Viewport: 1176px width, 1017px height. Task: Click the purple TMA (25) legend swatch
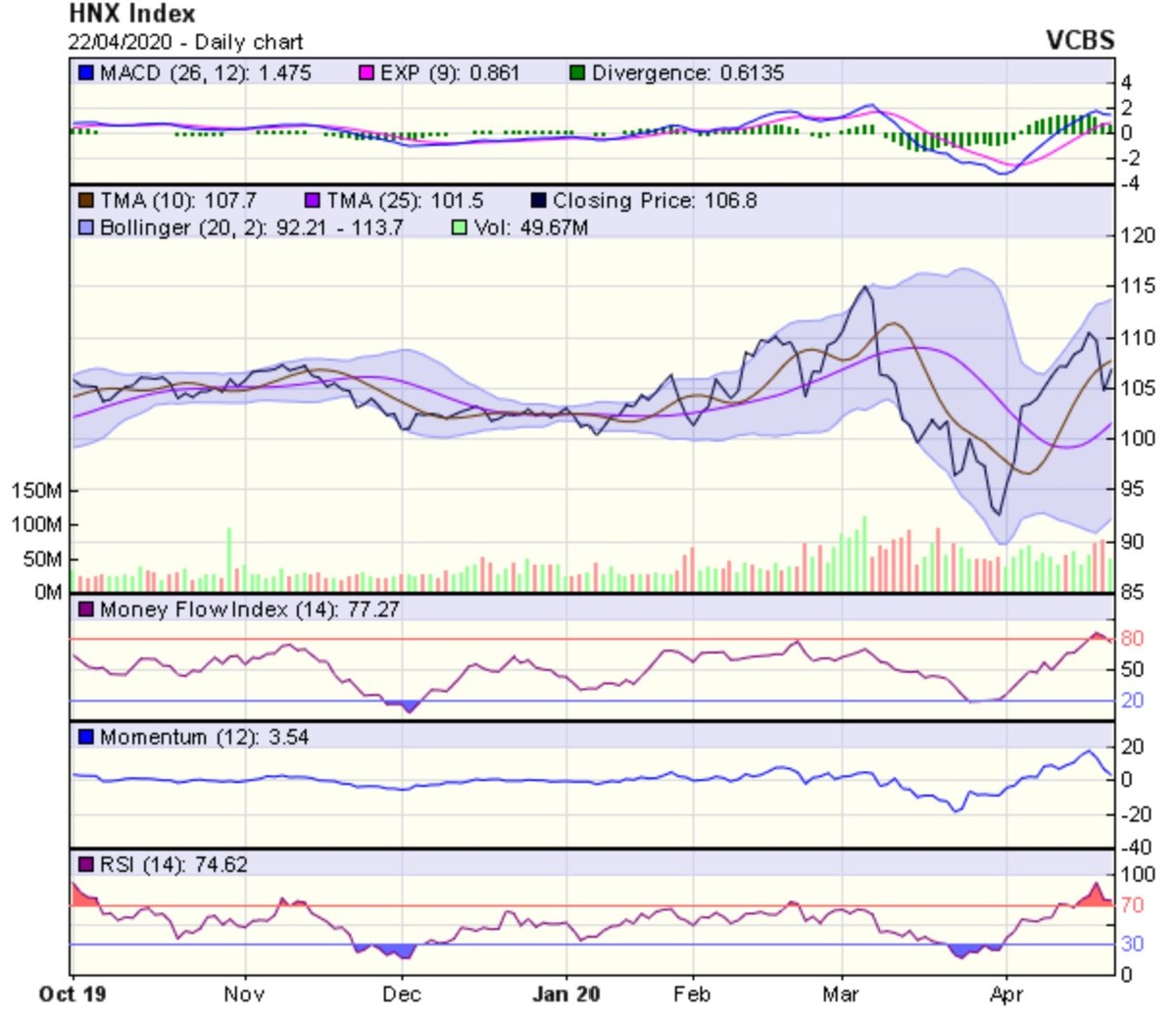coord(313,201)
